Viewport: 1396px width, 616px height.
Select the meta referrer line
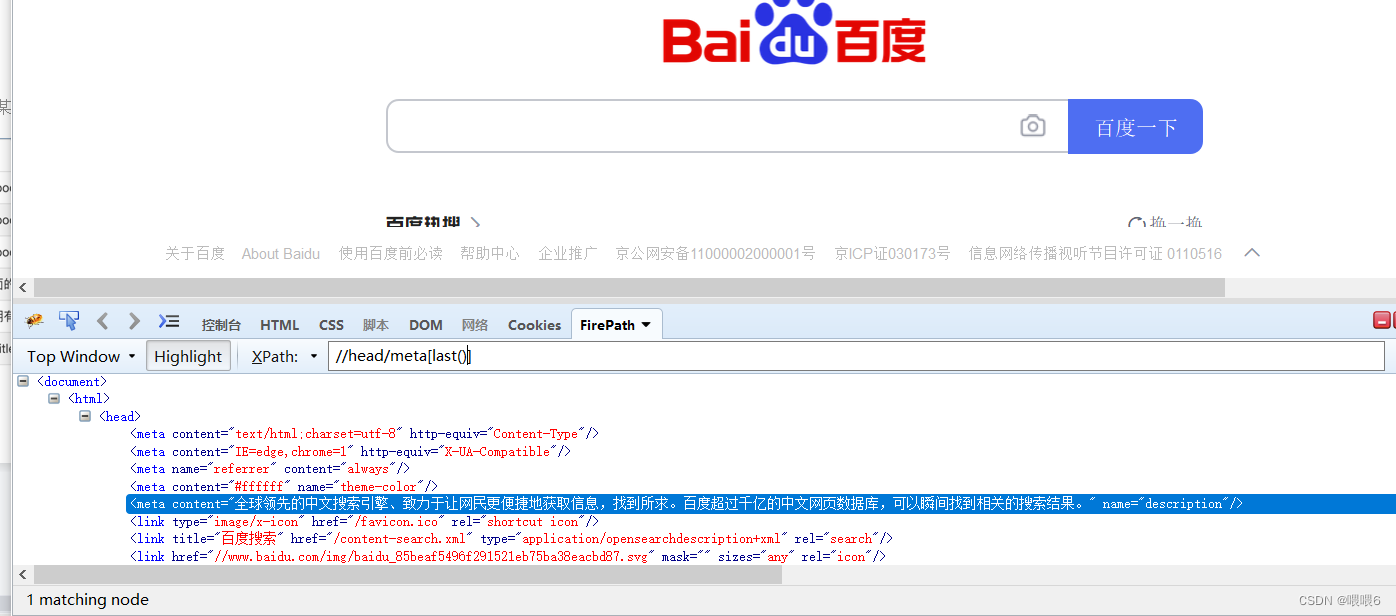pyautogui.click(x=270, y=469)
